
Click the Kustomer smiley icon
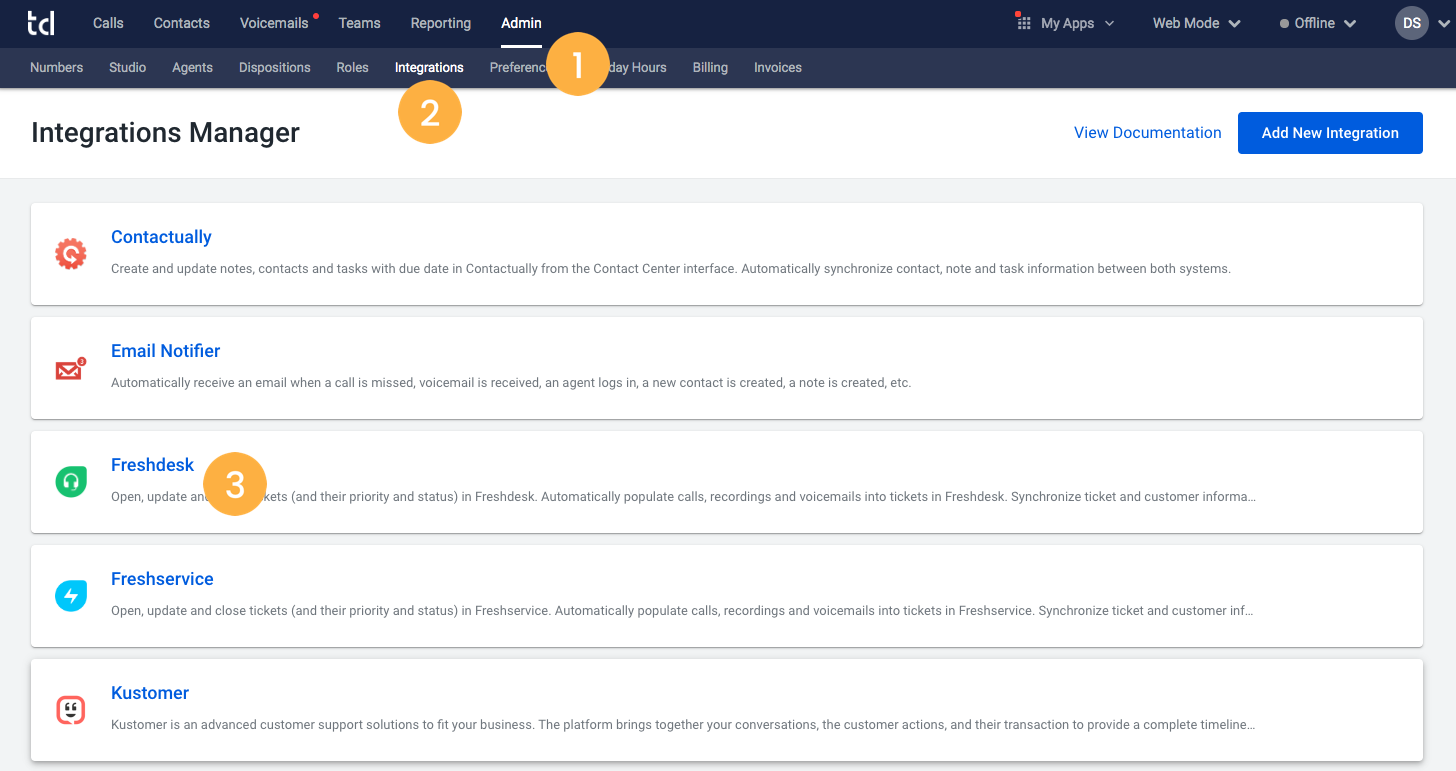(x=70, y=711)
